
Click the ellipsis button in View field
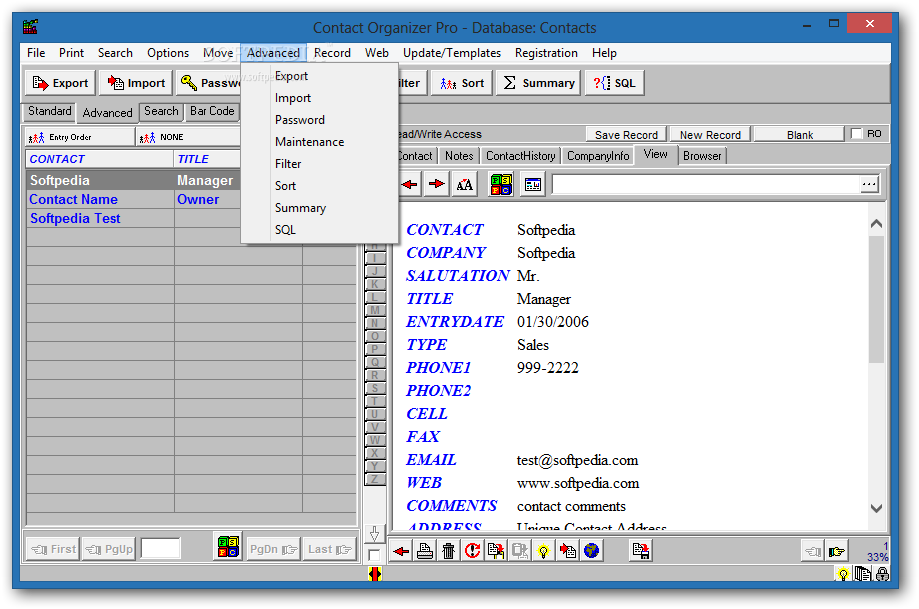click(869, 185)
